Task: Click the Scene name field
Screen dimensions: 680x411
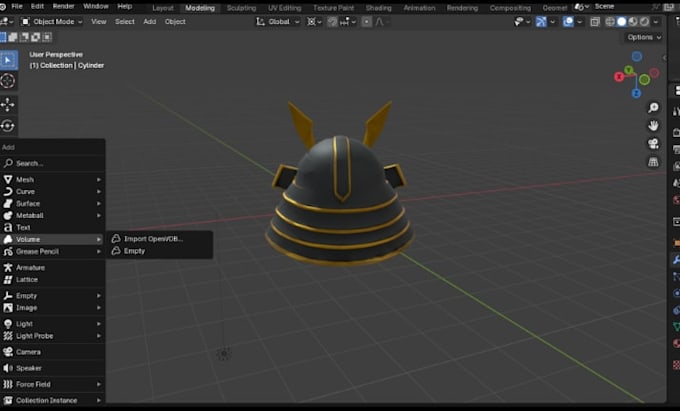Action: pos(618,7)
